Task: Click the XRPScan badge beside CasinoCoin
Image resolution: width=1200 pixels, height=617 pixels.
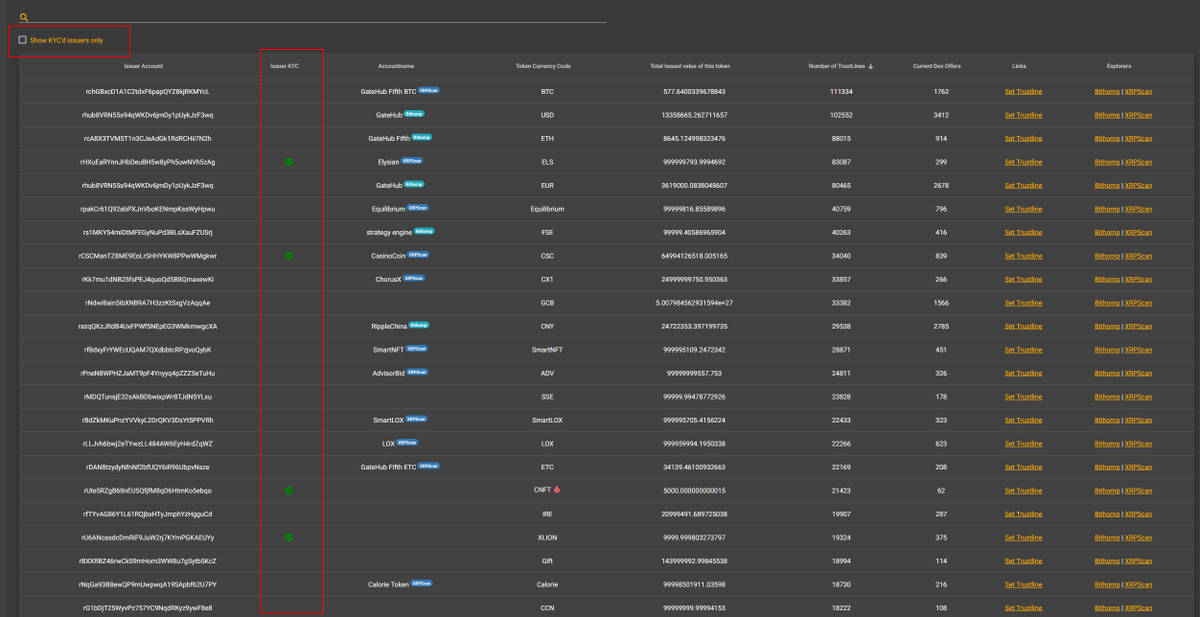Action: click(x=417, y=256)
